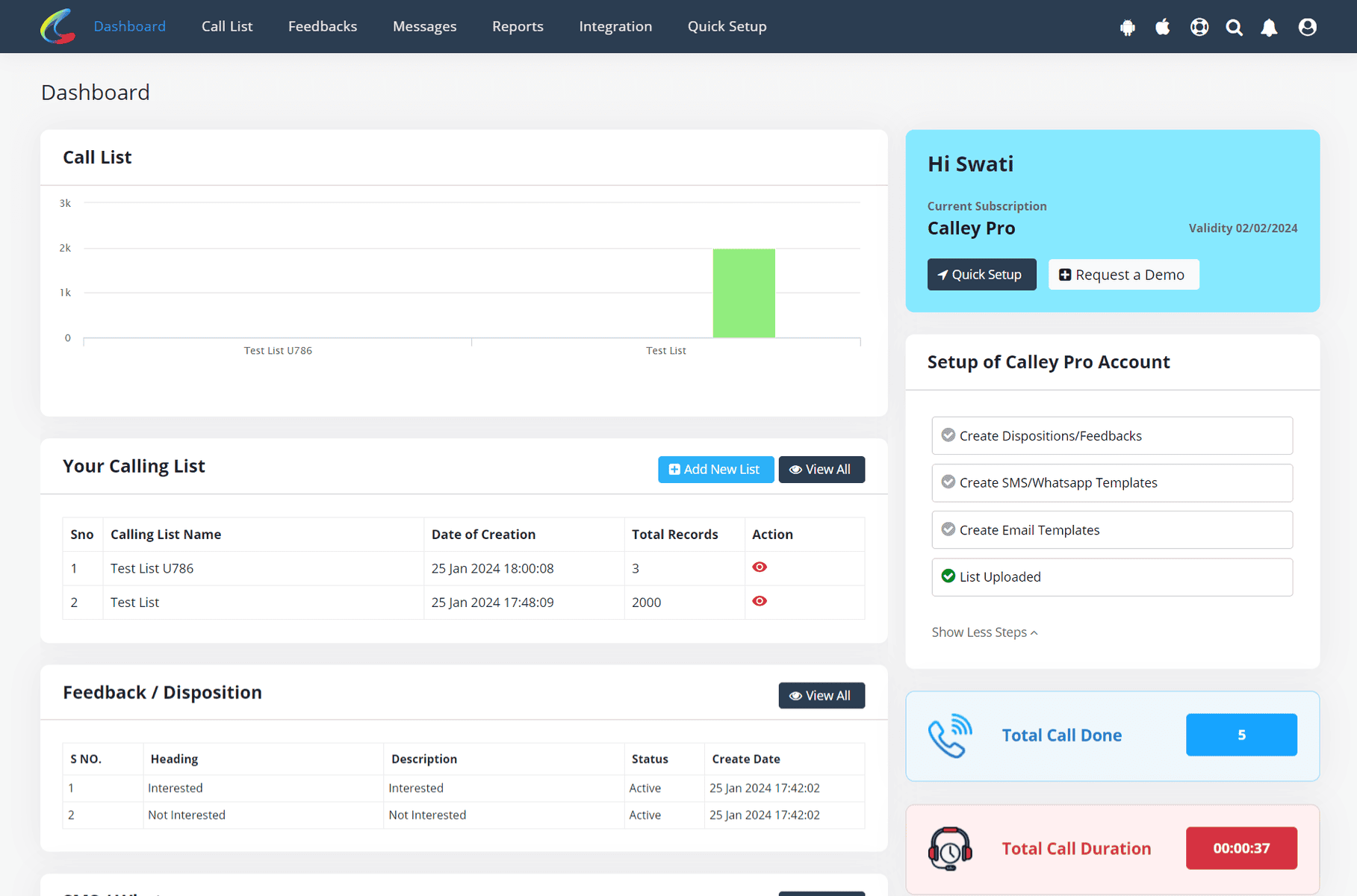View All feedback dispositions
This screenshot has width=1357, height=896.
[x=822, y=695]
